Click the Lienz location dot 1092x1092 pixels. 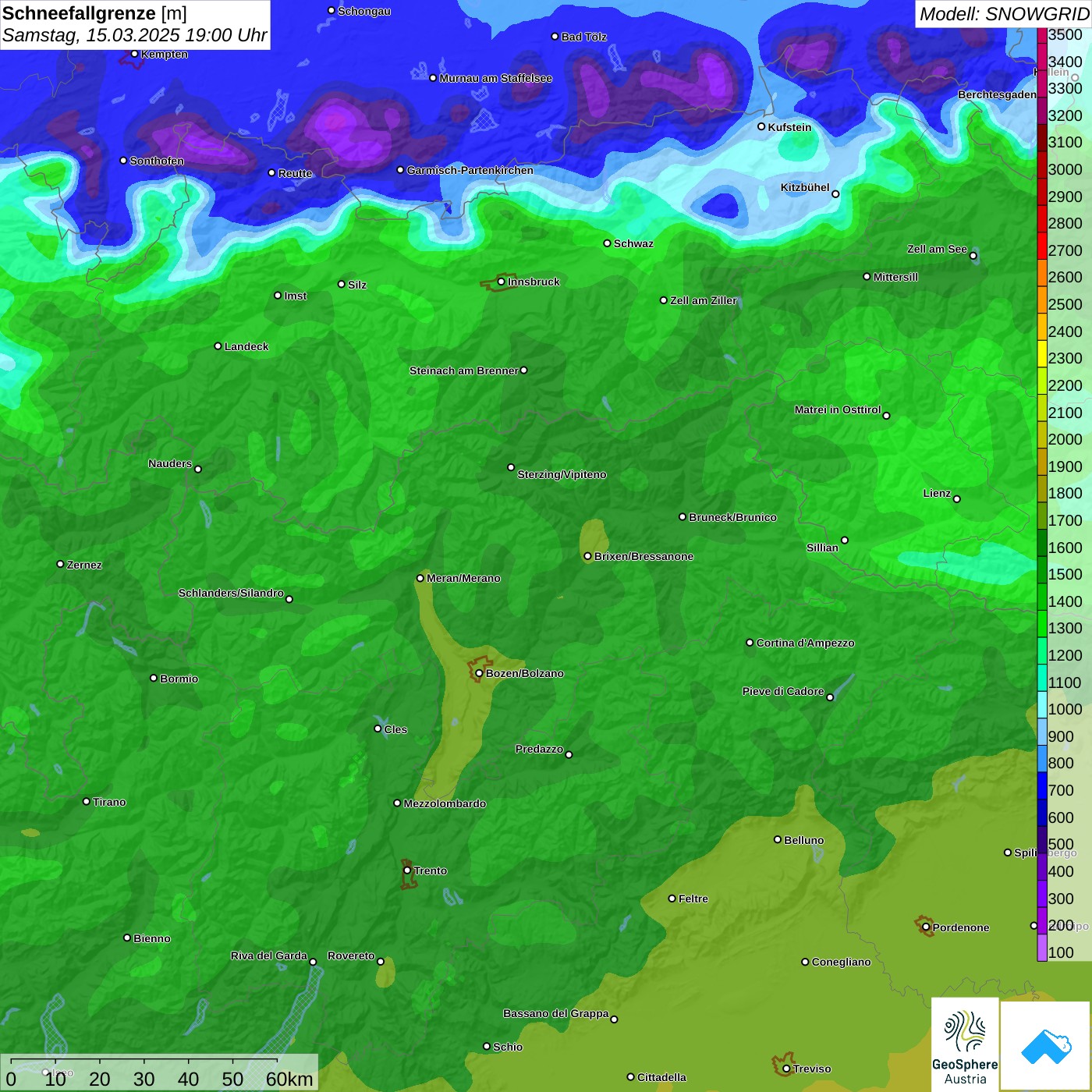coord(957,499)
